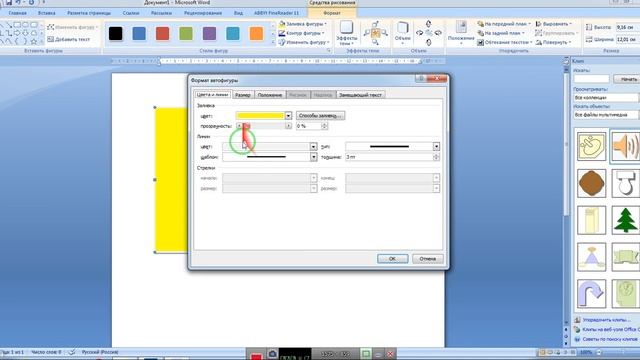Select the blue shape style swatch

[139, 33]
